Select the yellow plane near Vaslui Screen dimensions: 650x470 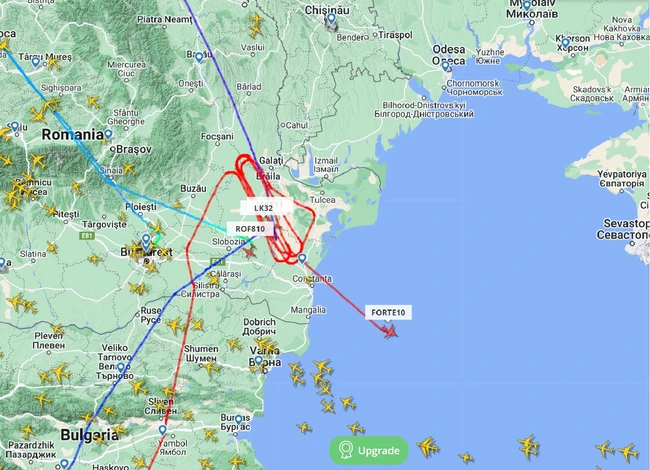[256, 31]
